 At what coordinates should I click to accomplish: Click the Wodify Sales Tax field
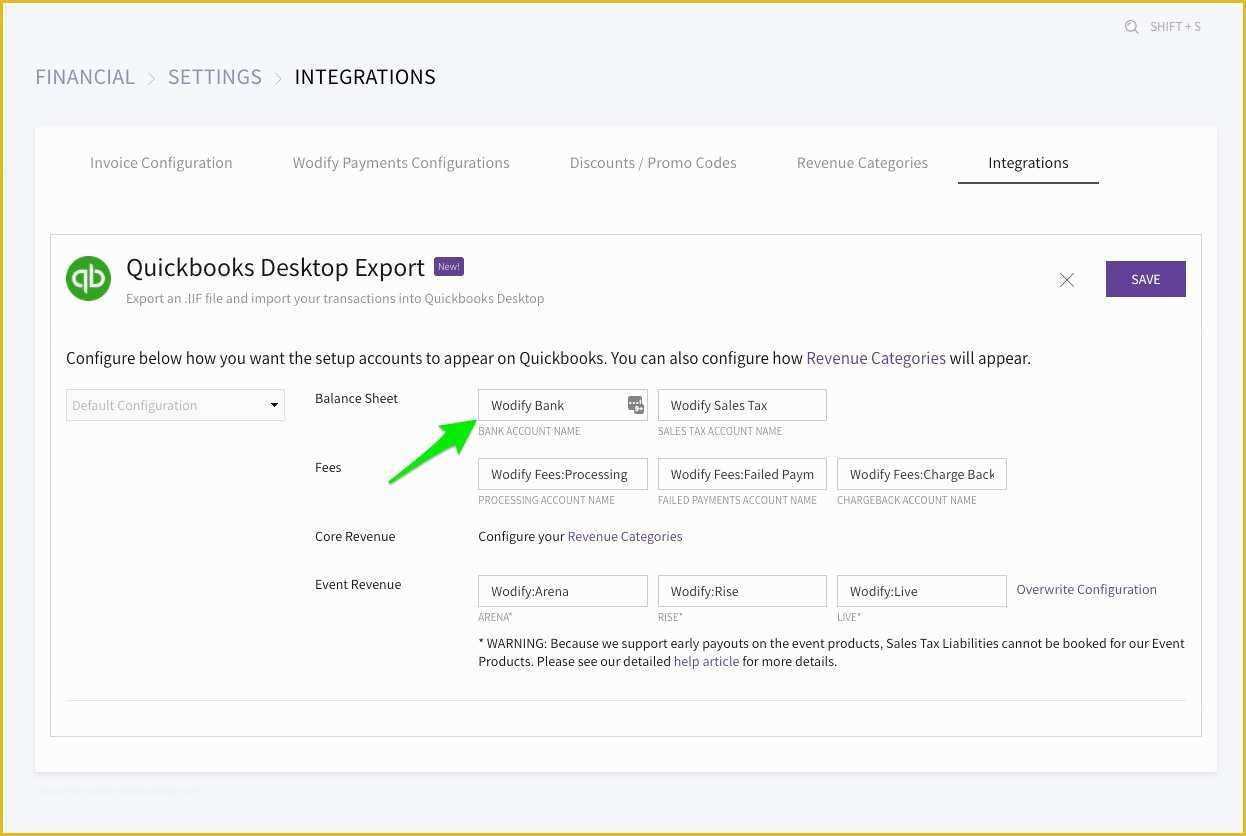(742, 405)
